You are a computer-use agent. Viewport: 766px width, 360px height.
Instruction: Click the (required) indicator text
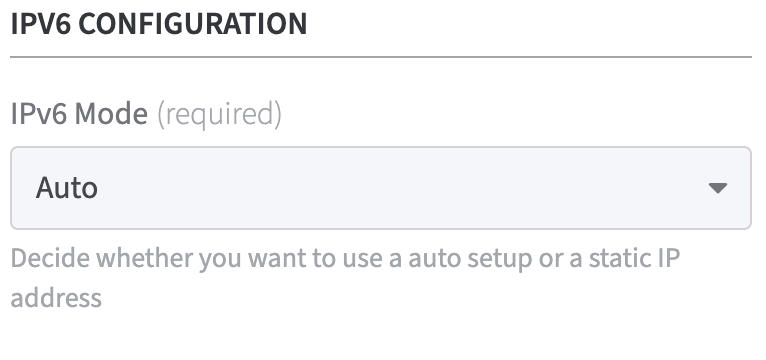click(x=219, y=114)
